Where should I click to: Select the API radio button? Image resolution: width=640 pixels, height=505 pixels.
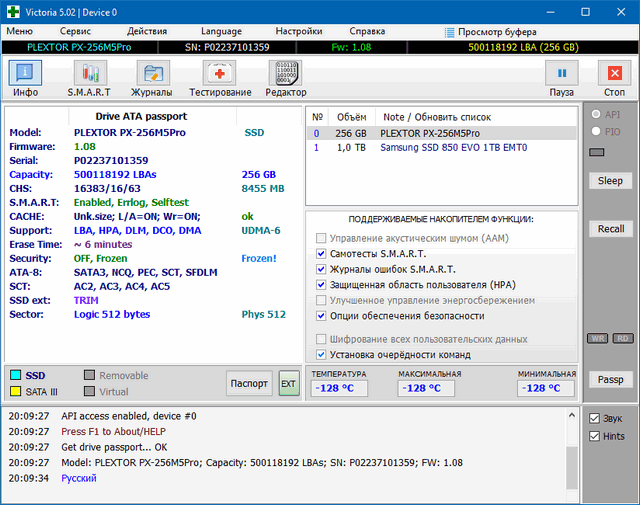[597, 114]
